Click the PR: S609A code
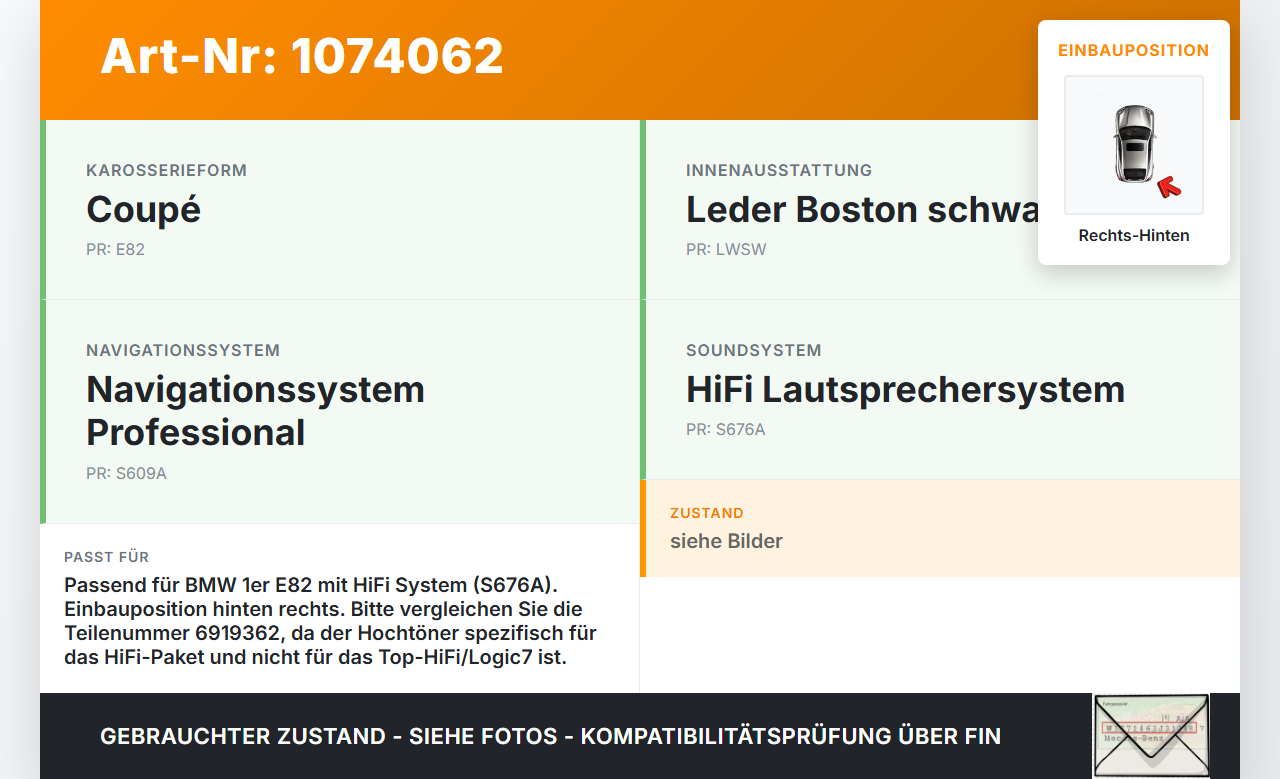The image size is (1280, 779). click(126, 474)
